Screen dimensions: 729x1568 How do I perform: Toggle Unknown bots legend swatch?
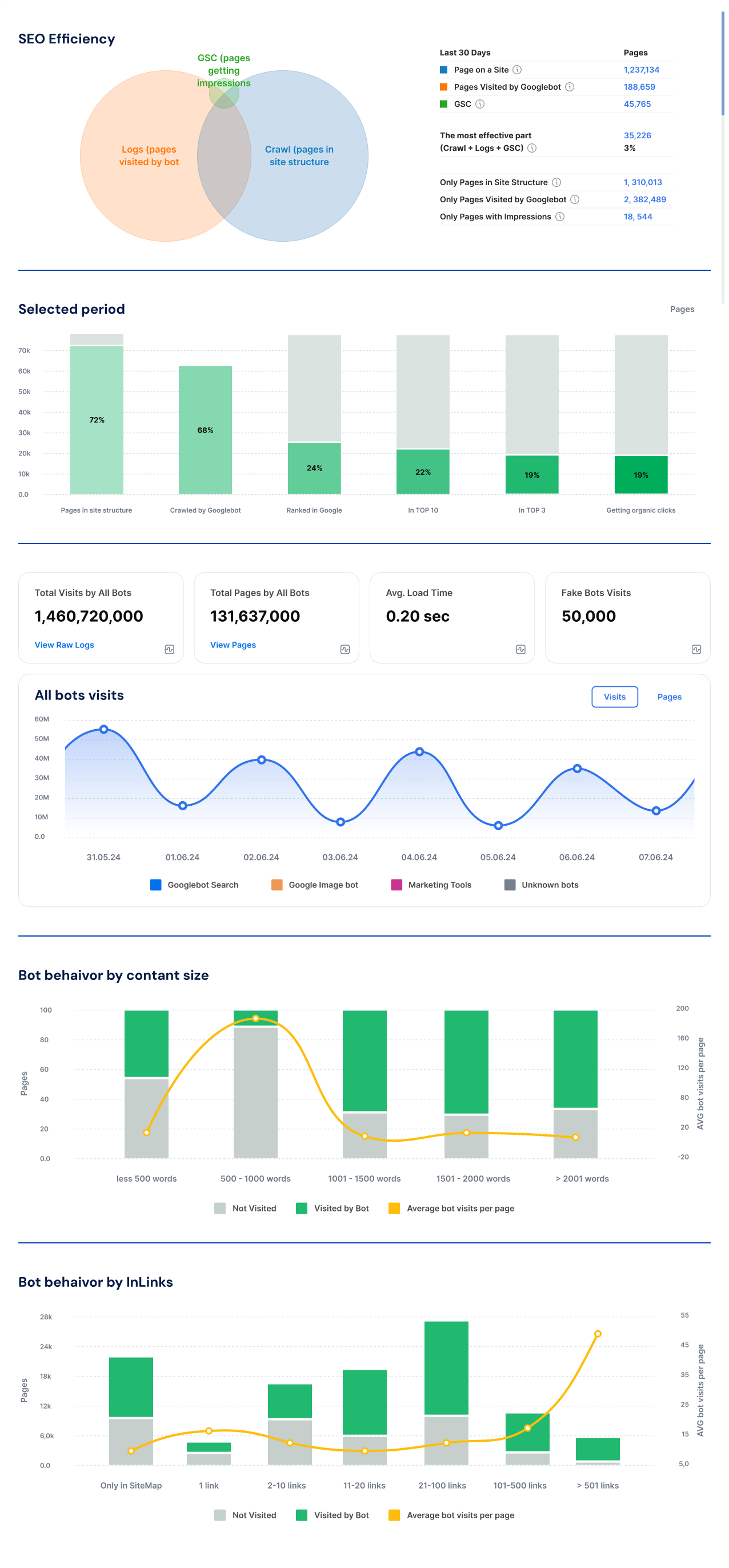click(x=510, y=885)
